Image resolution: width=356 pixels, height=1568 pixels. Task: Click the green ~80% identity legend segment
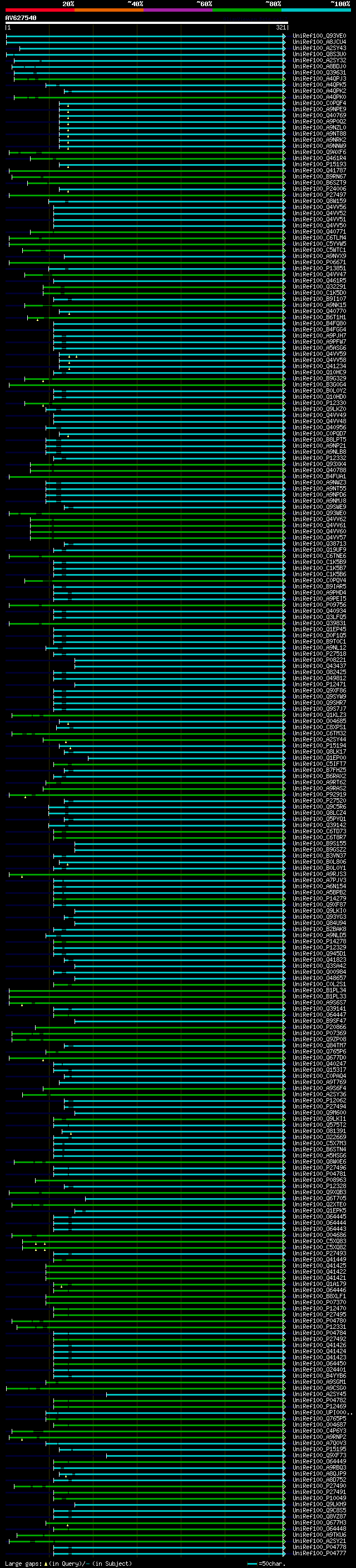coord(247,10)
